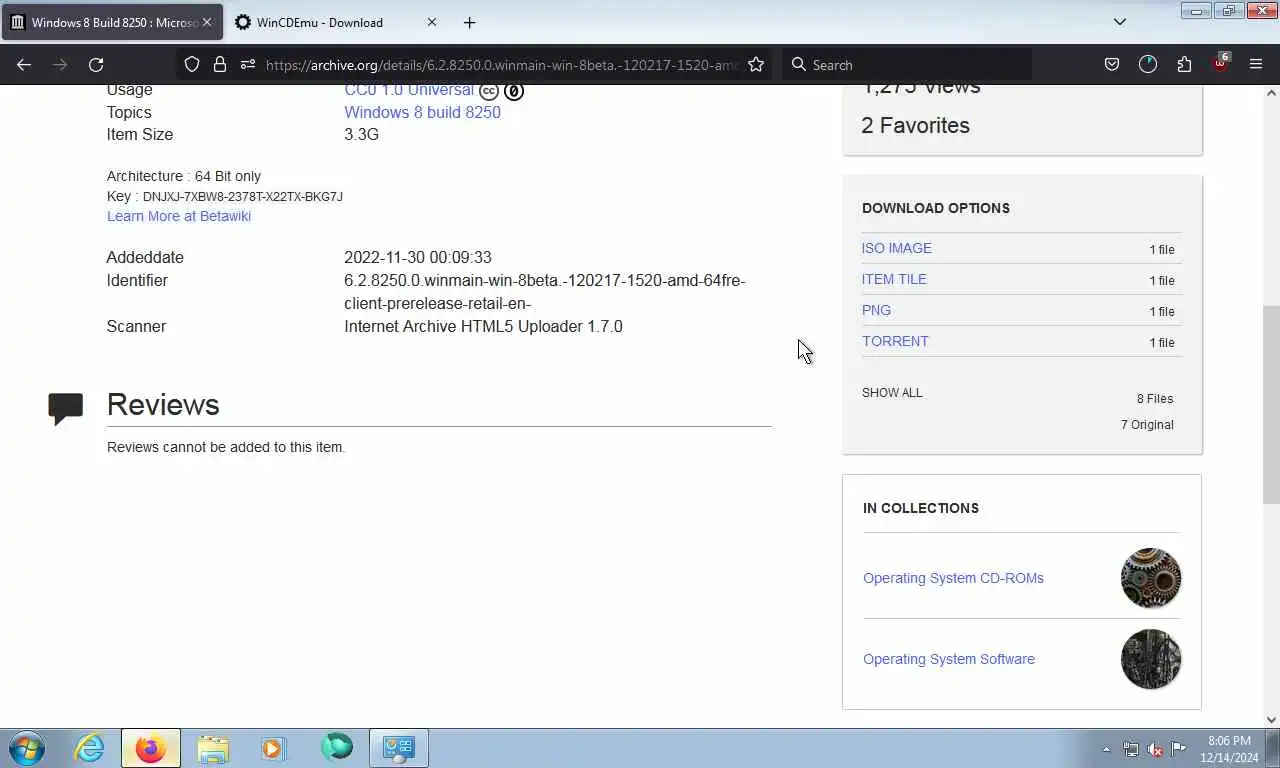Open a new browser tab
The width and height of the screenshot is (1280, 768).
point(469,22)
